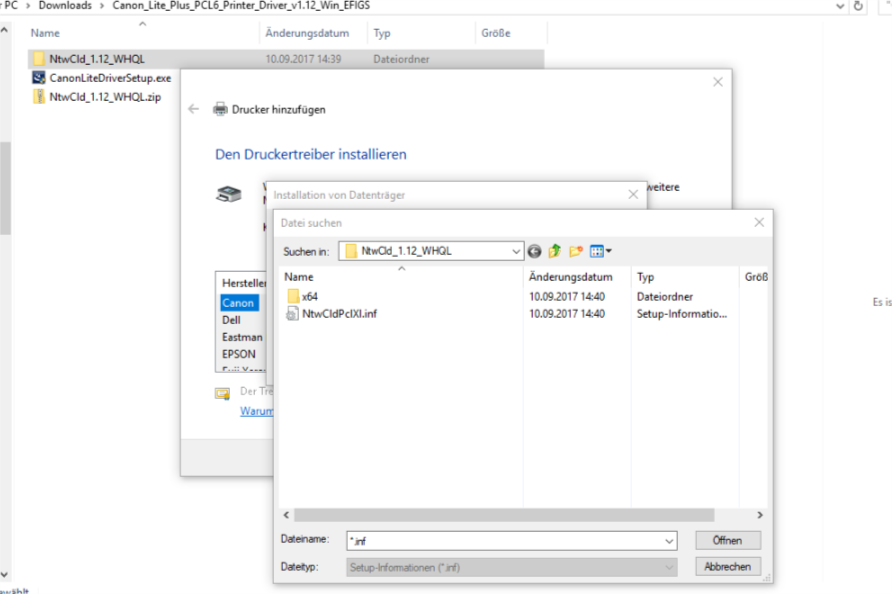
Task: Click the NtwCld_1.12_WHQL.zip archive icon
Action: (x=39, y=97)
